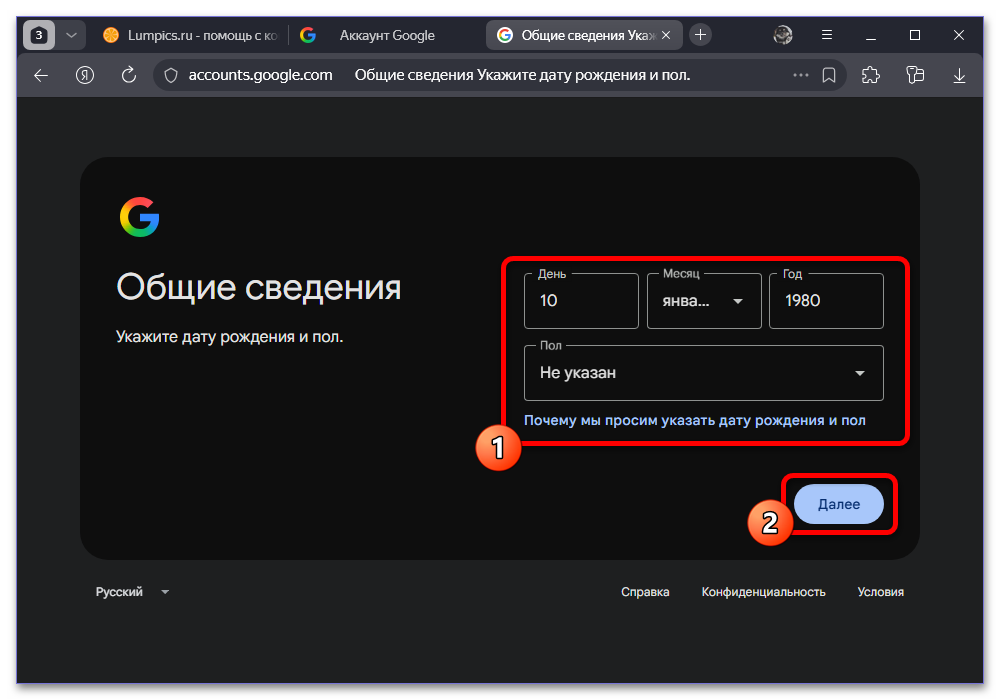The height and width of the screenshot is (700, 1000).
Task: Open the collections icon in toolbar
Action: click(x=915, y=75)
